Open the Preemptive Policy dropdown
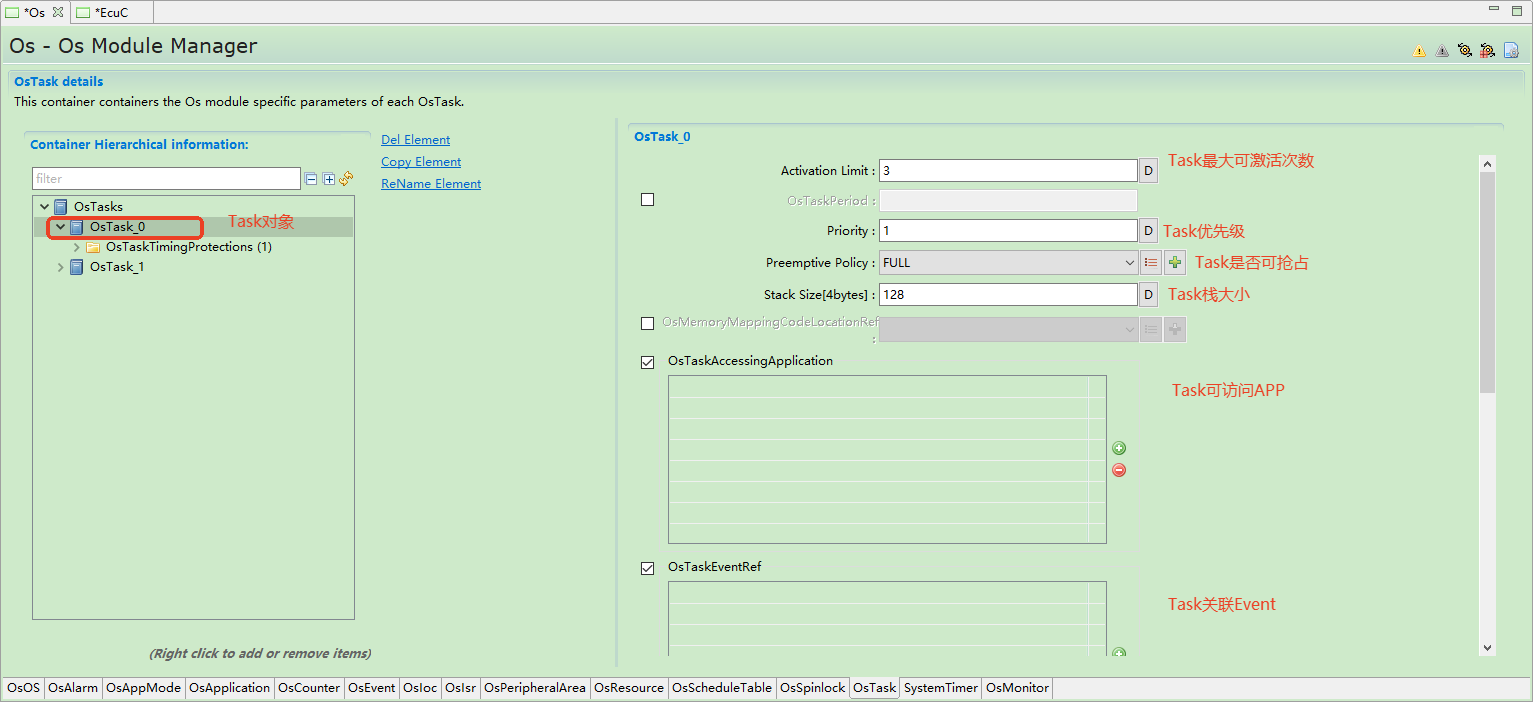1533x702 pixels. coord(1007,263)
